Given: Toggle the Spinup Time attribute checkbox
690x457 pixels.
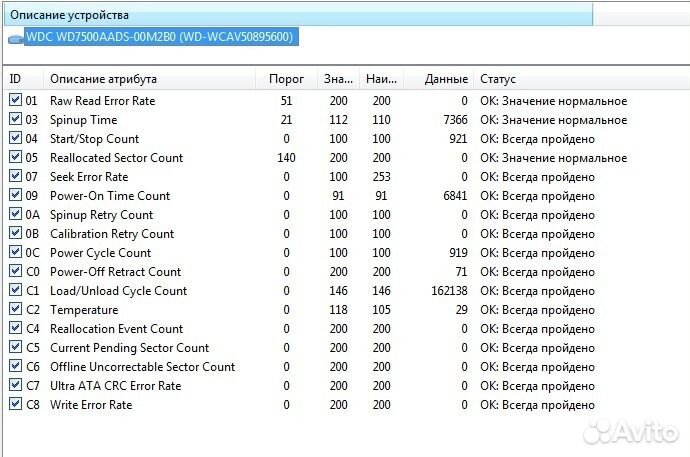Looking at the screenshot, I should click(15, 120).
